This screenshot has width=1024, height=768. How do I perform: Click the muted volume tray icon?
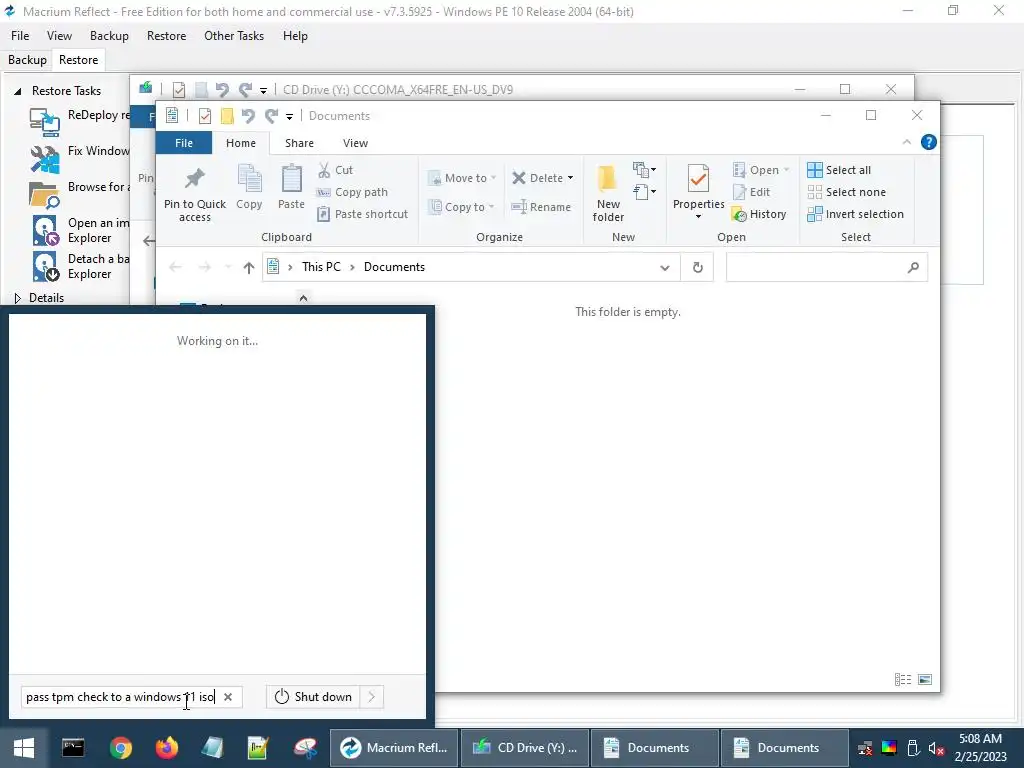[936, 748]
